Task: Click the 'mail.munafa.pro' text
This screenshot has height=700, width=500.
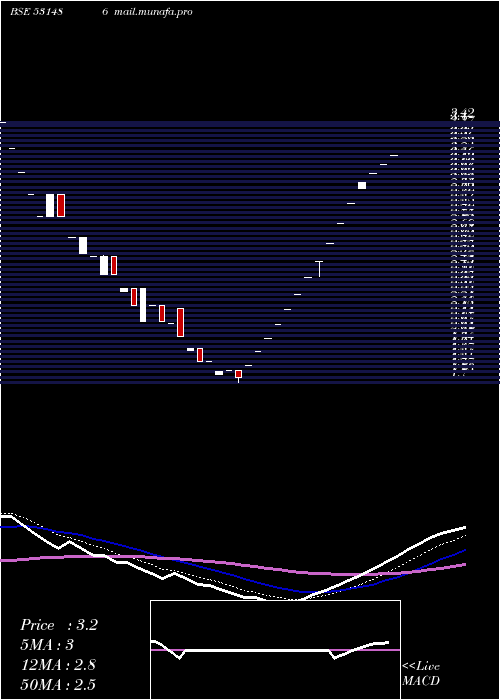Action: [153, 12]
